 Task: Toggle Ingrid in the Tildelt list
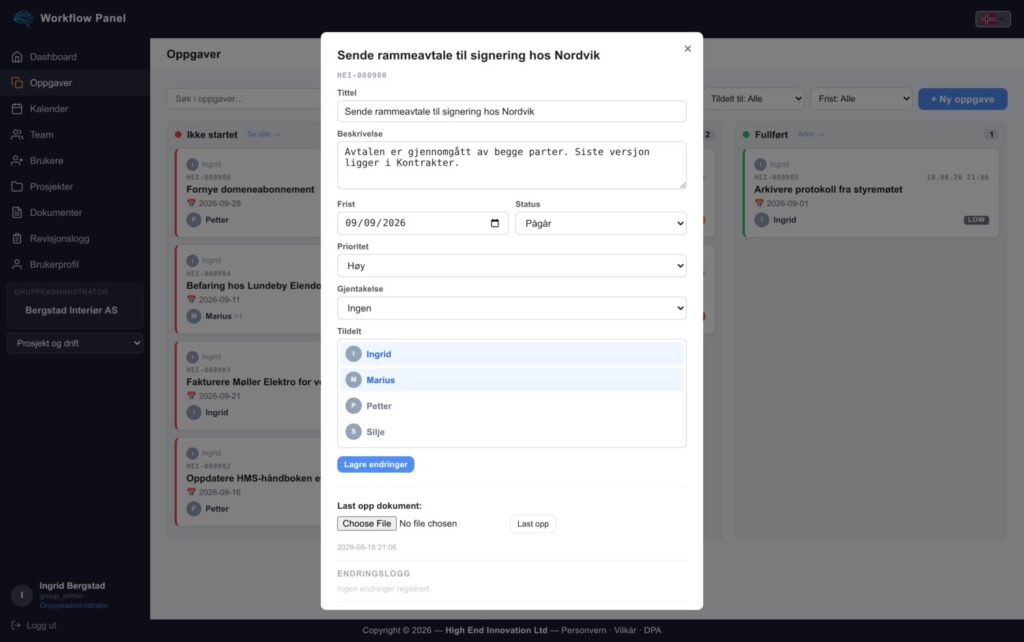coord(511,354)
